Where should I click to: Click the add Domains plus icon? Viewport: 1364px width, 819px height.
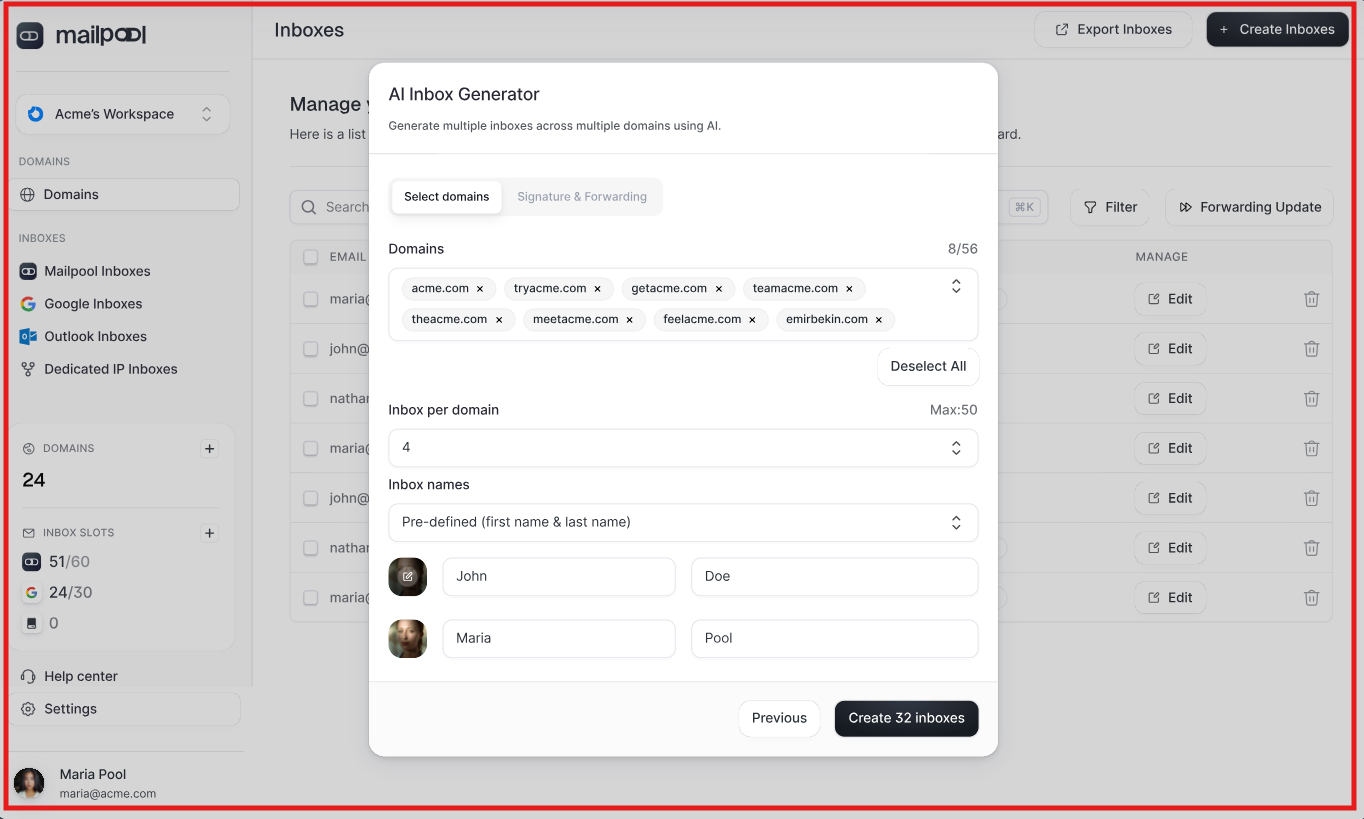(209, 449)
